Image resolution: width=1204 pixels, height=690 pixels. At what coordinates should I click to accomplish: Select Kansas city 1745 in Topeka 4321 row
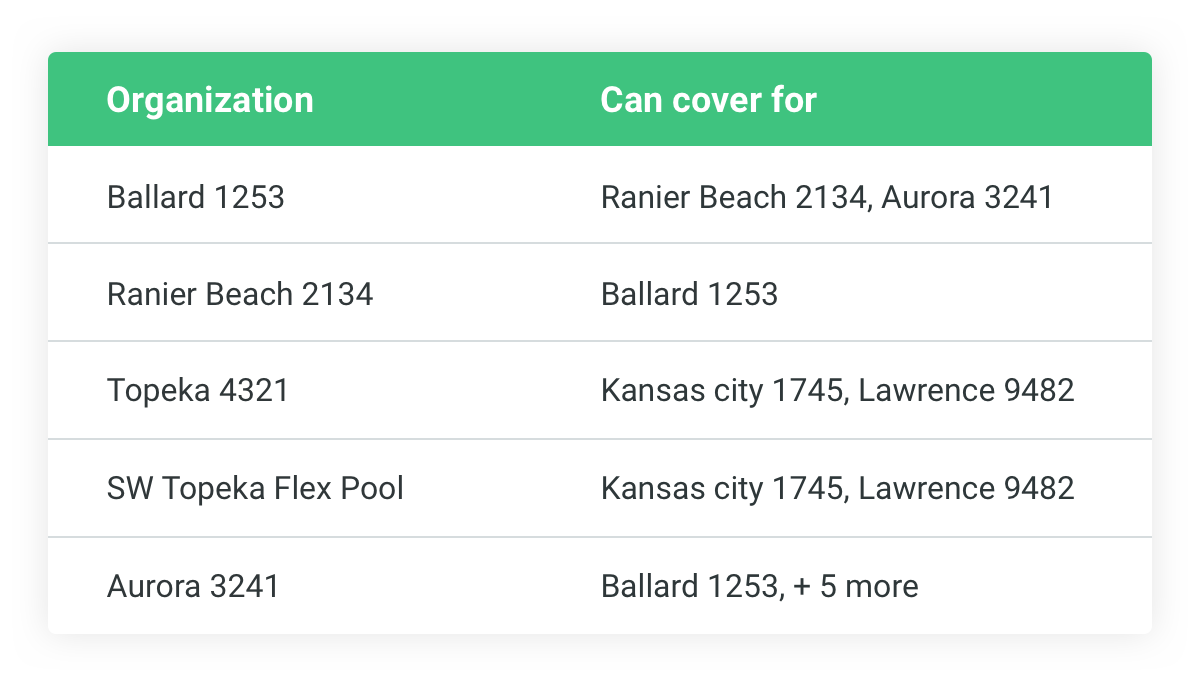721,391
